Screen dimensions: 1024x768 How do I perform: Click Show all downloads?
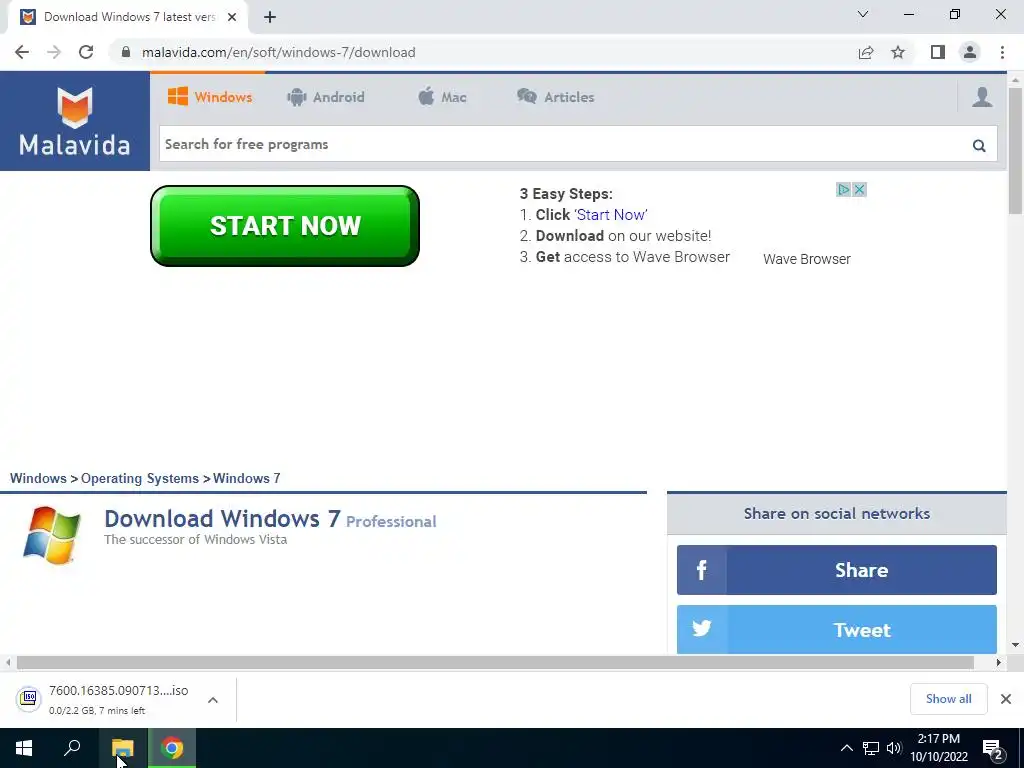948,699
